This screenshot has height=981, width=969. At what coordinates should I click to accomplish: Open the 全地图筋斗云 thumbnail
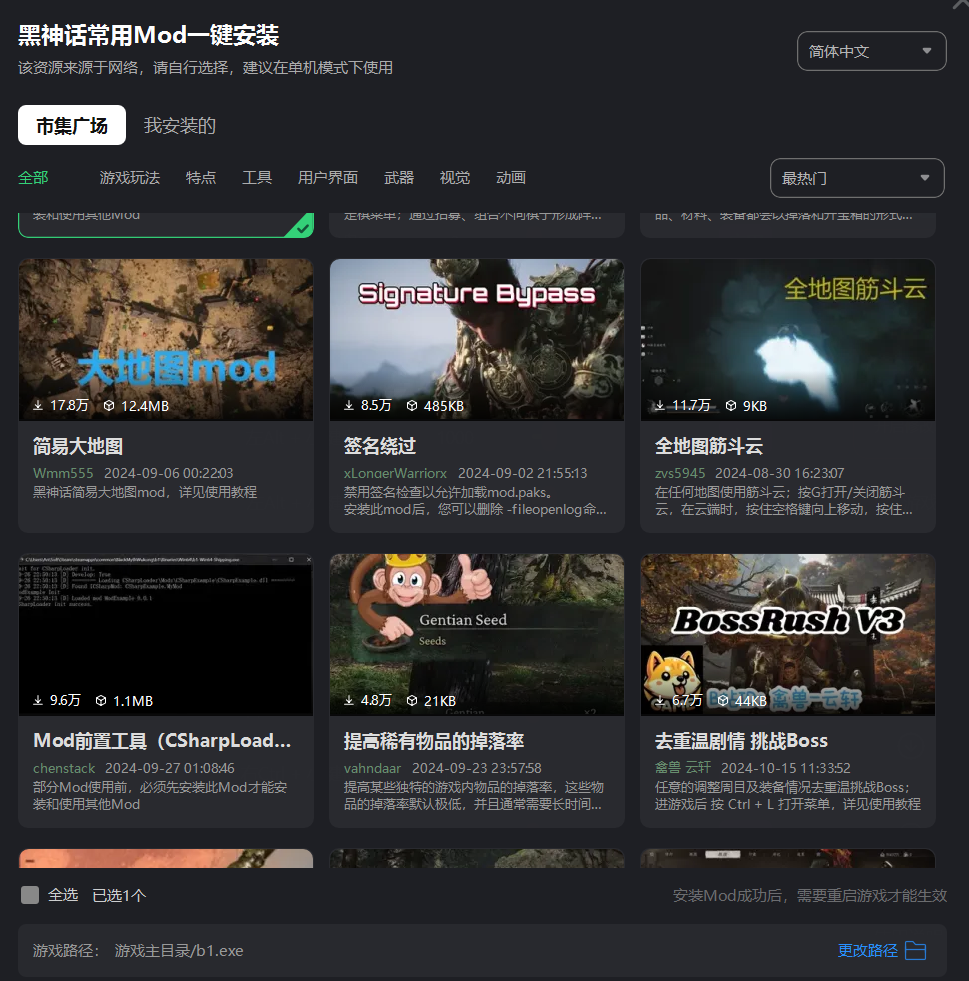pos(788,340)
